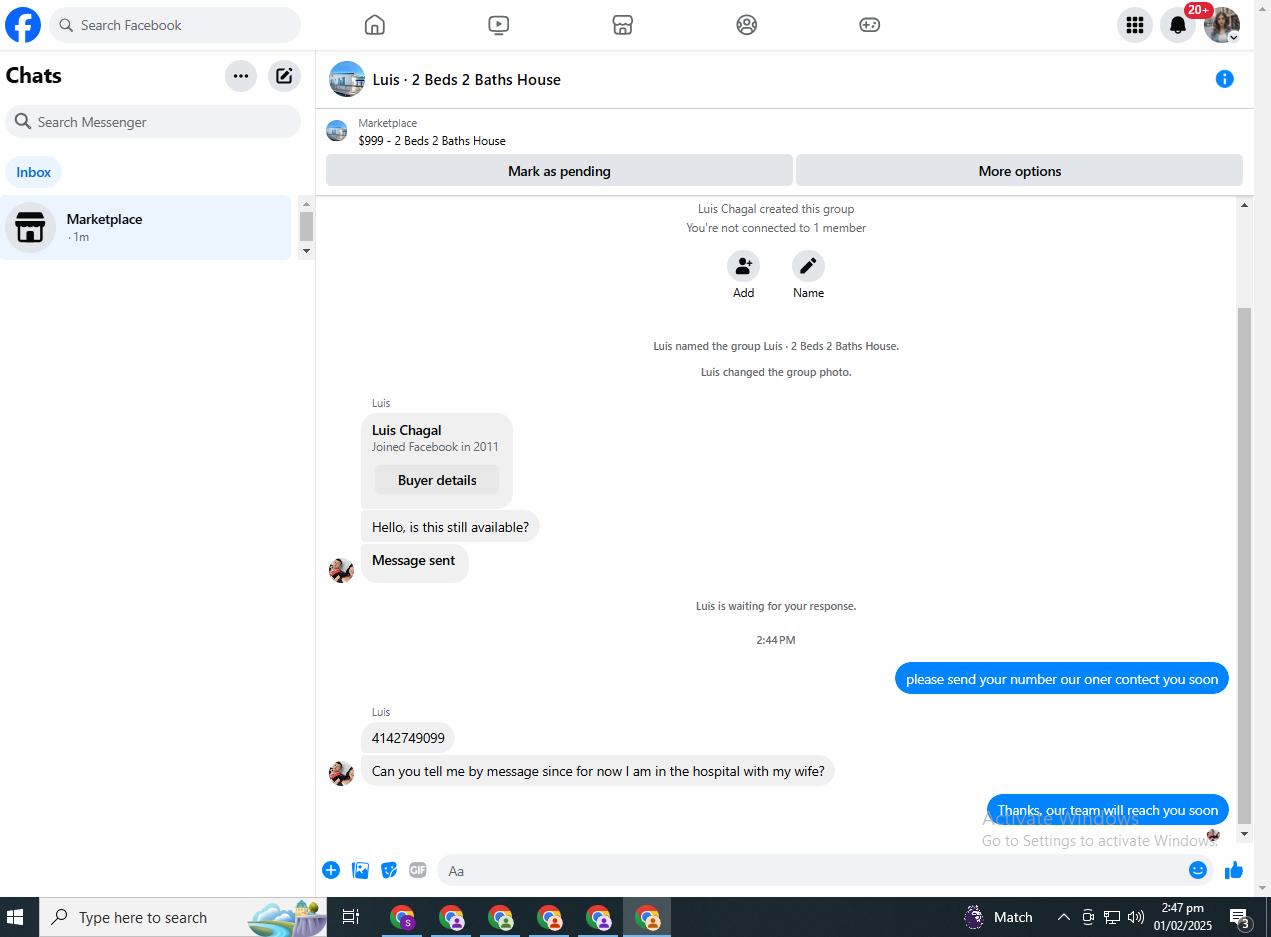Click Buyer details button
1271x937 pixels.
pos(437,480)
